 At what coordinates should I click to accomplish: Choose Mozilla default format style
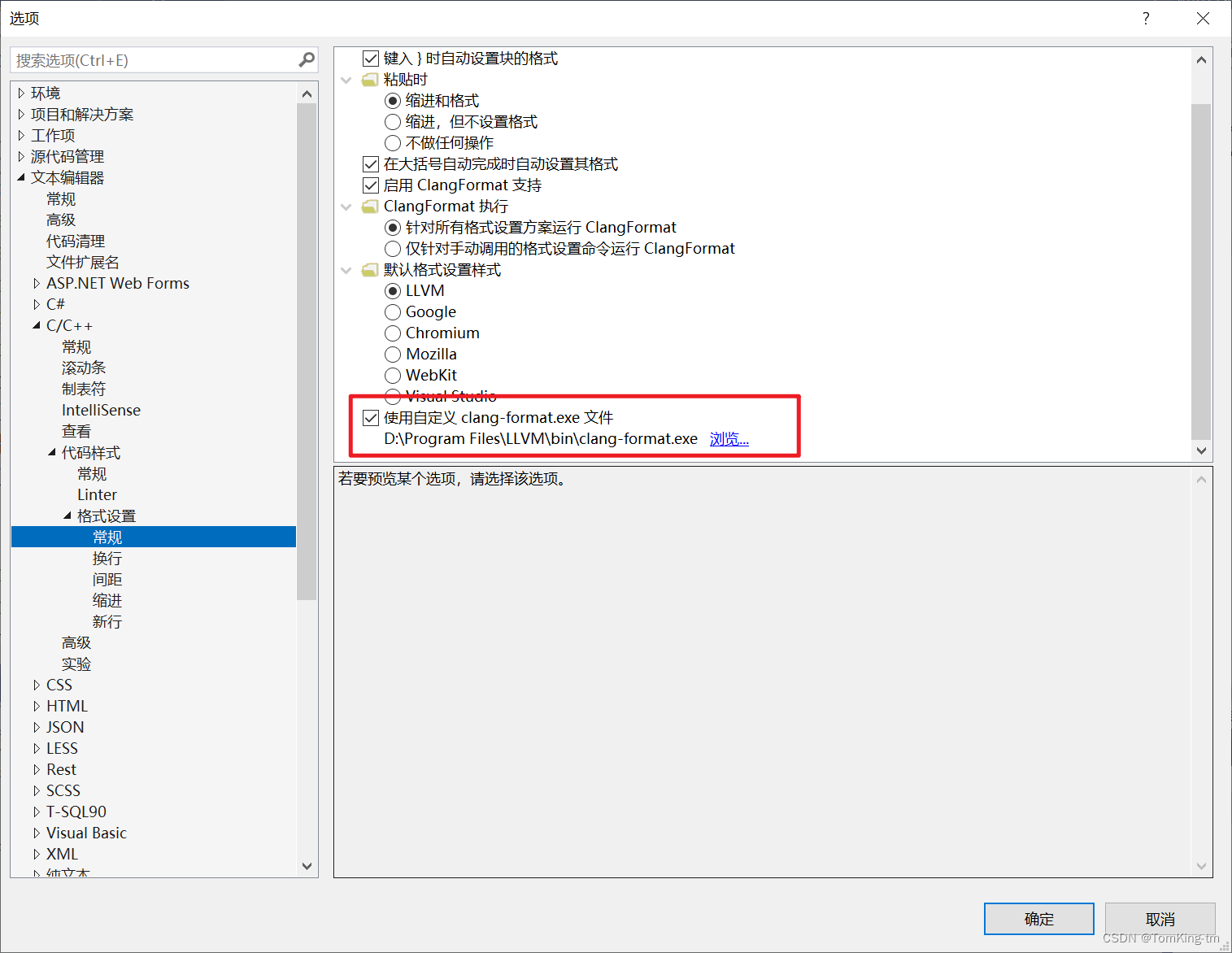pos(393,354)
